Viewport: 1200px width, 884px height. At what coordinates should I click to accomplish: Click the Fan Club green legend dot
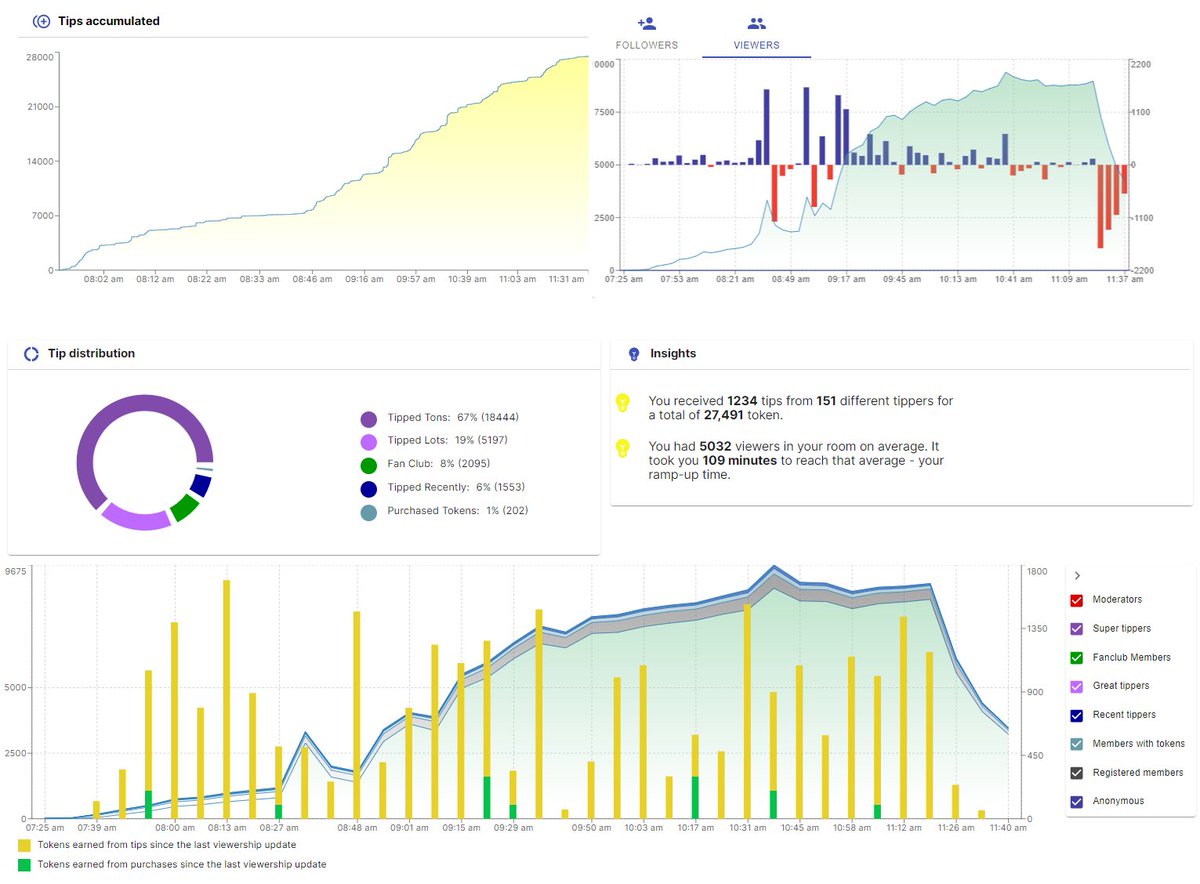pos(369,464)
